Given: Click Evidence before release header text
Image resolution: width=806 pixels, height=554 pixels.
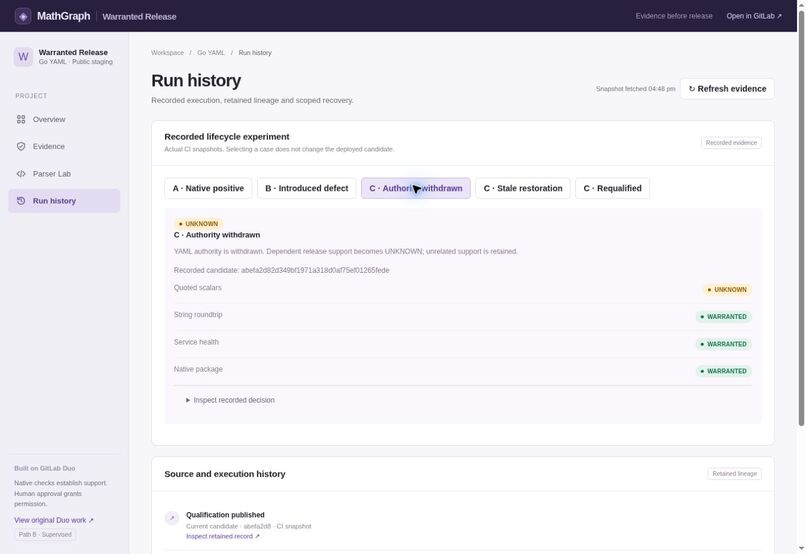Looking at the screenshot, I should (674, 16).
